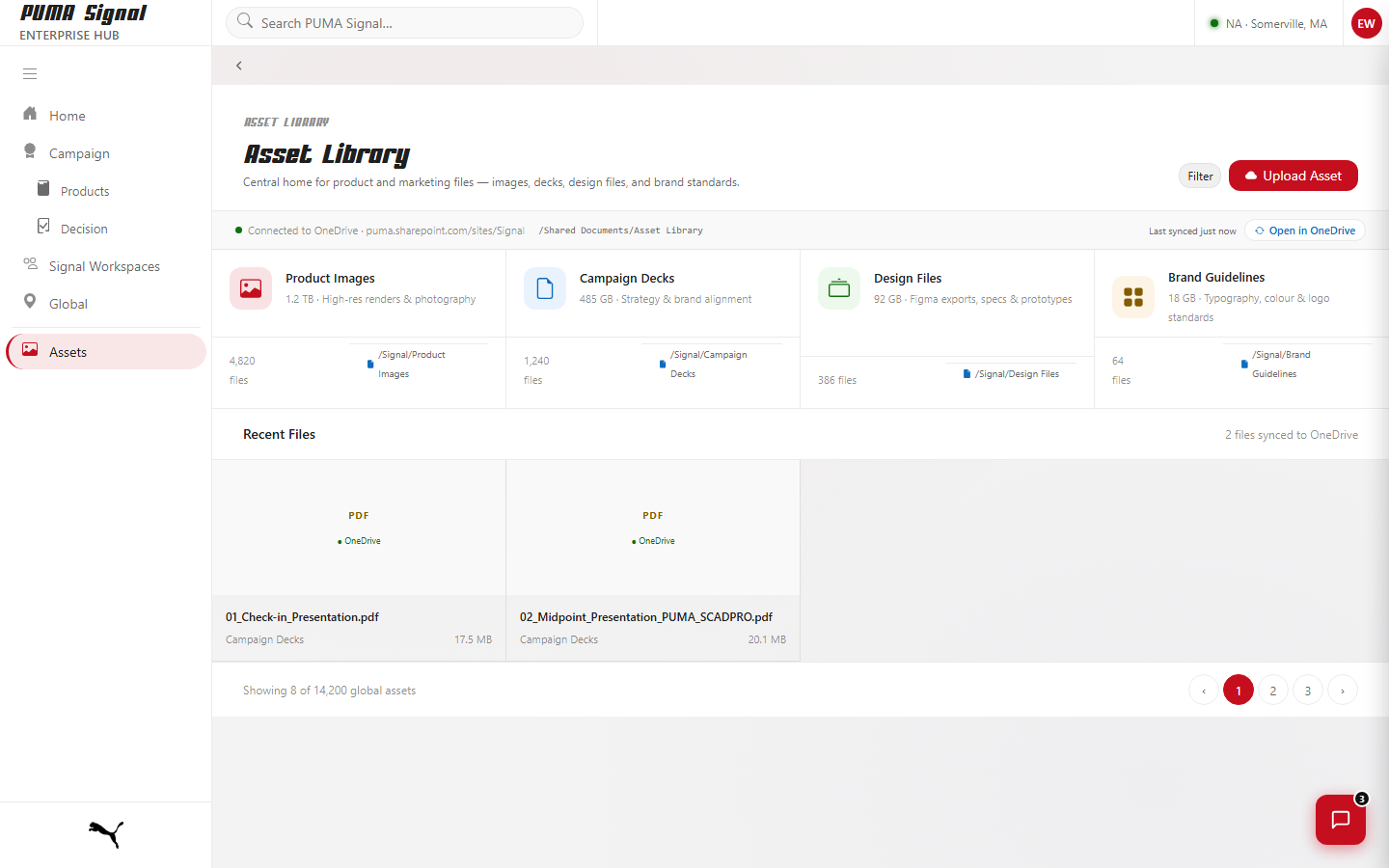Click the Brand Guidelines title

pos(1216,277)
